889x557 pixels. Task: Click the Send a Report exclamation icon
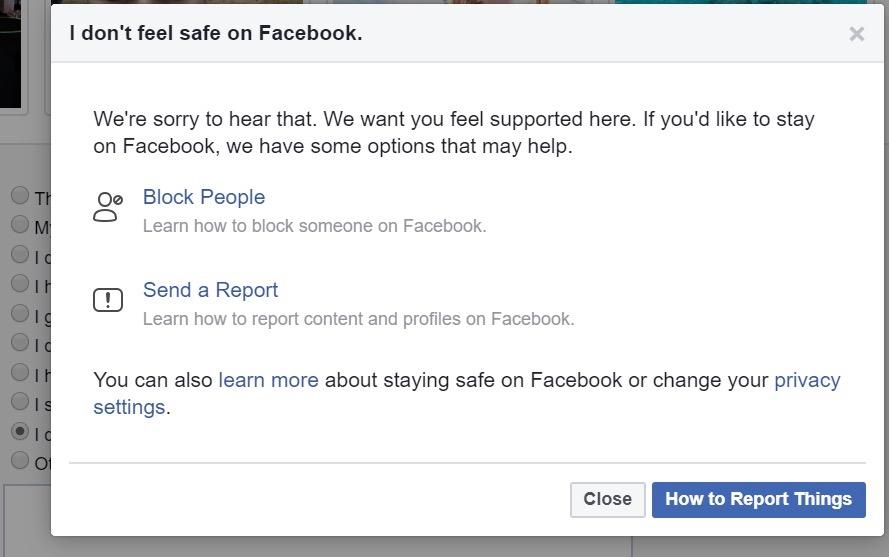[107, 300]
